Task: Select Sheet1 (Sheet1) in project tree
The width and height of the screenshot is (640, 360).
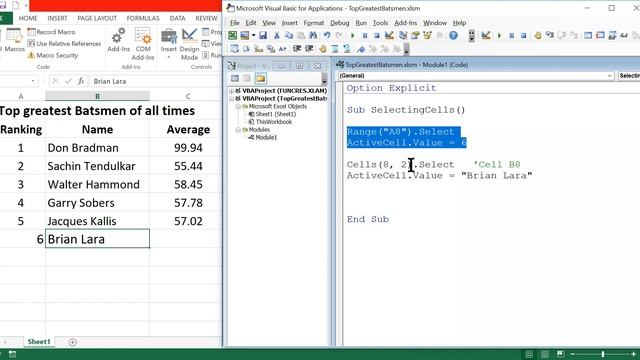Action: click(272, 114)
